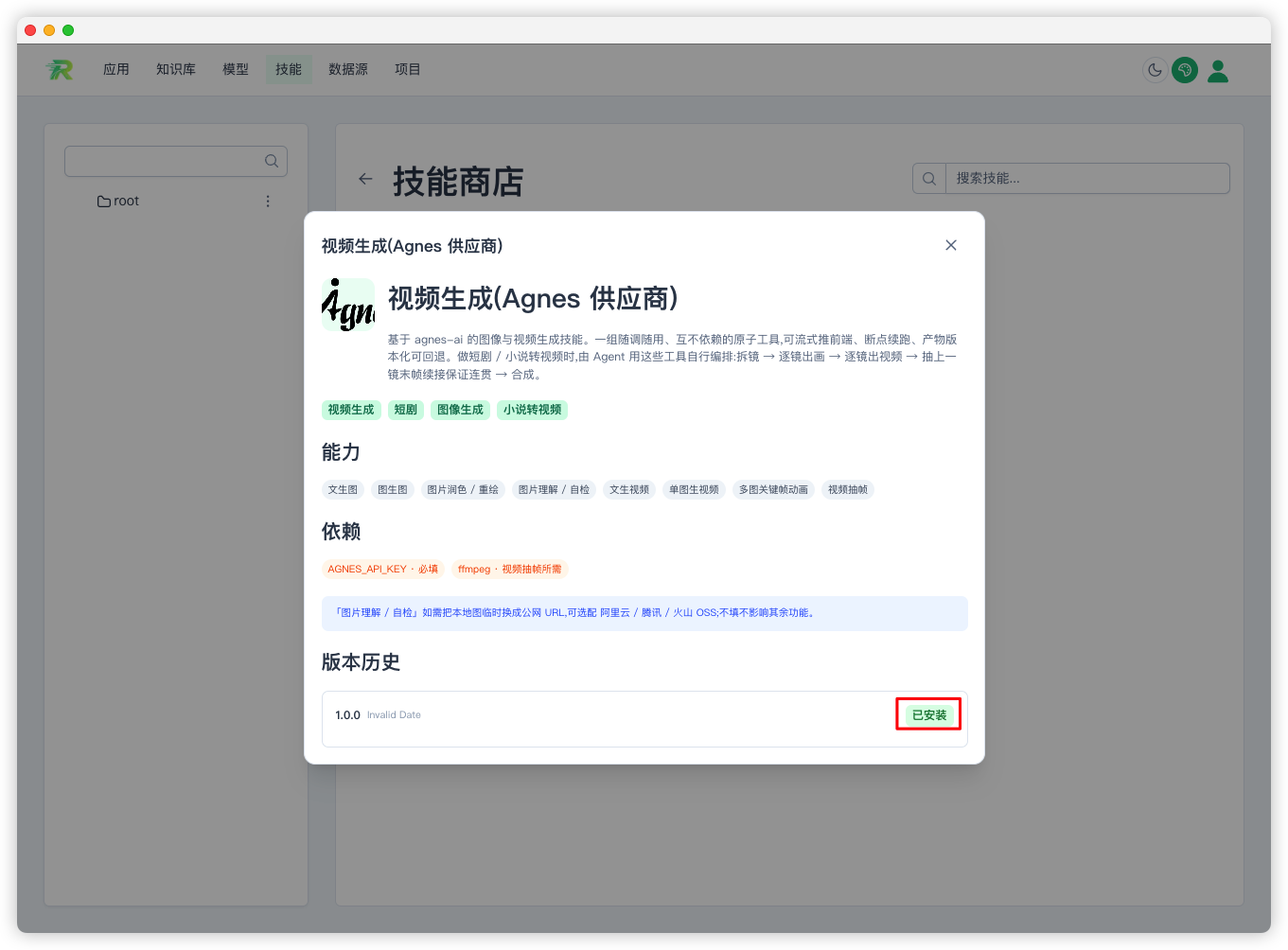Image resolution: width=1288 pixels, height=950 pixels.
Task: Click the large 视频生成(Agnes 供应商) skill title
Action: pyautogui.click(x=533, y=298)
